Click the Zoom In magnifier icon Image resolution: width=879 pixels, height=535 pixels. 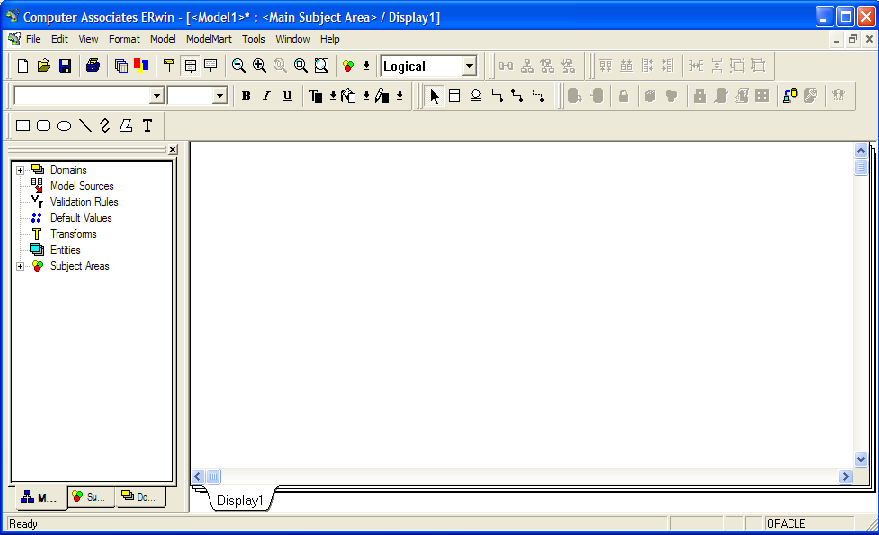pyautogui.click(x=260, y=66)
